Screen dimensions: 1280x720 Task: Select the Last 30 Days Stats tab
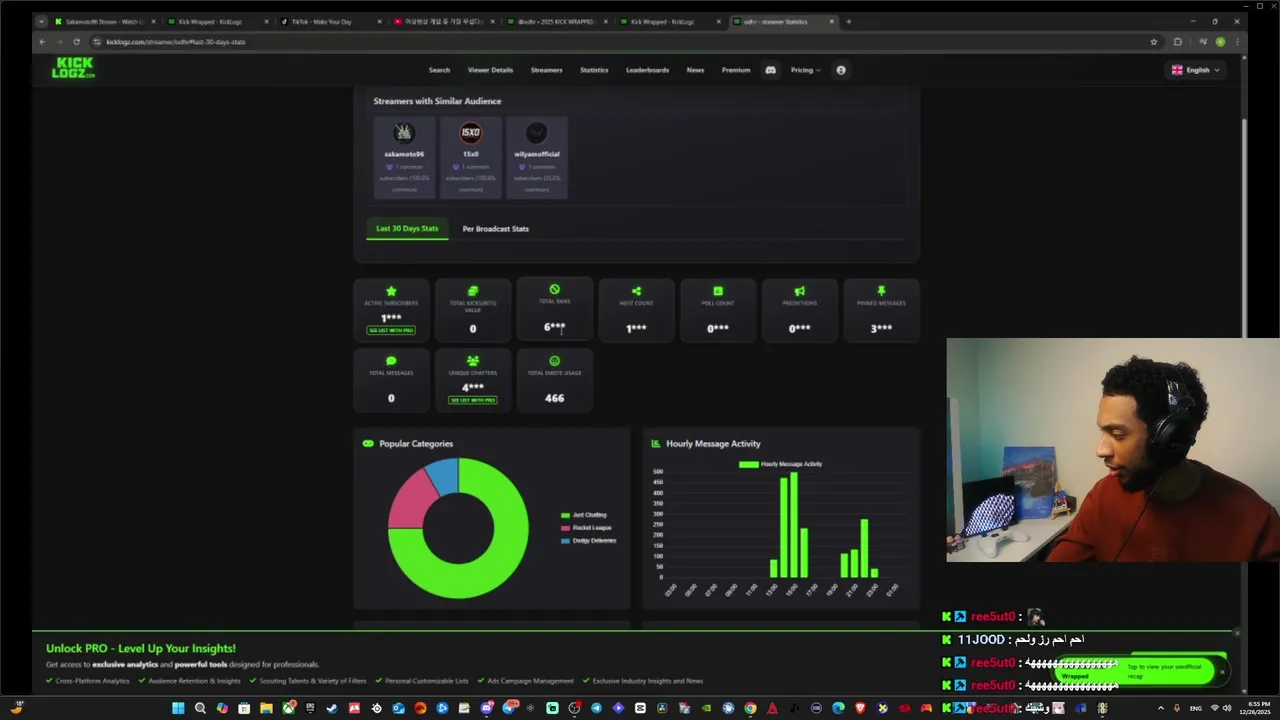407,228
